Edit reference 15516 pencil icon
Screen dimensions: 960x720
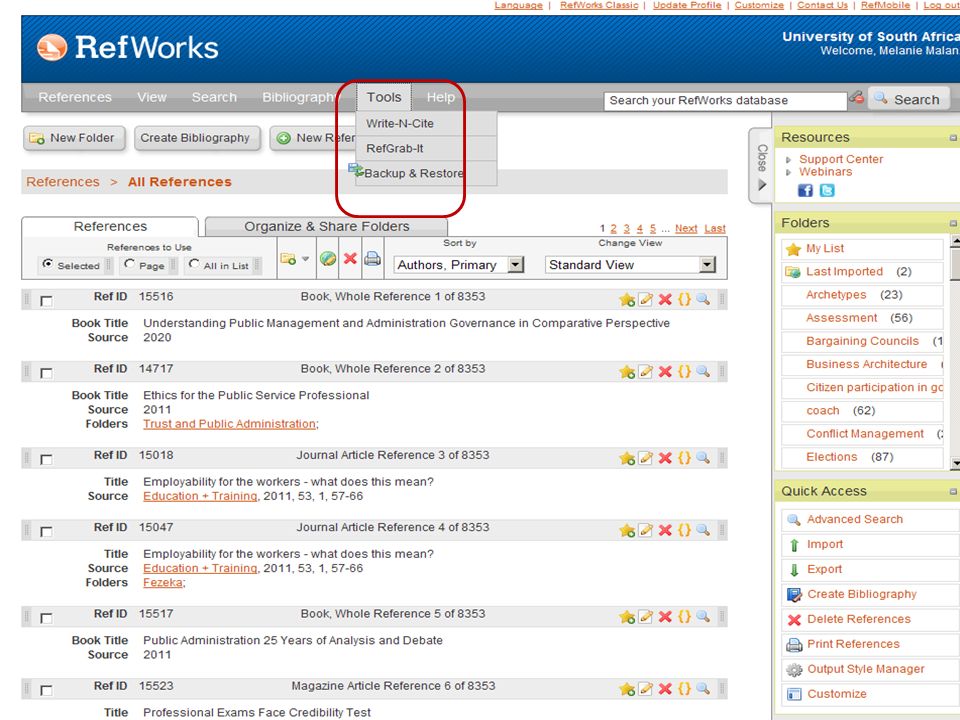646,299
